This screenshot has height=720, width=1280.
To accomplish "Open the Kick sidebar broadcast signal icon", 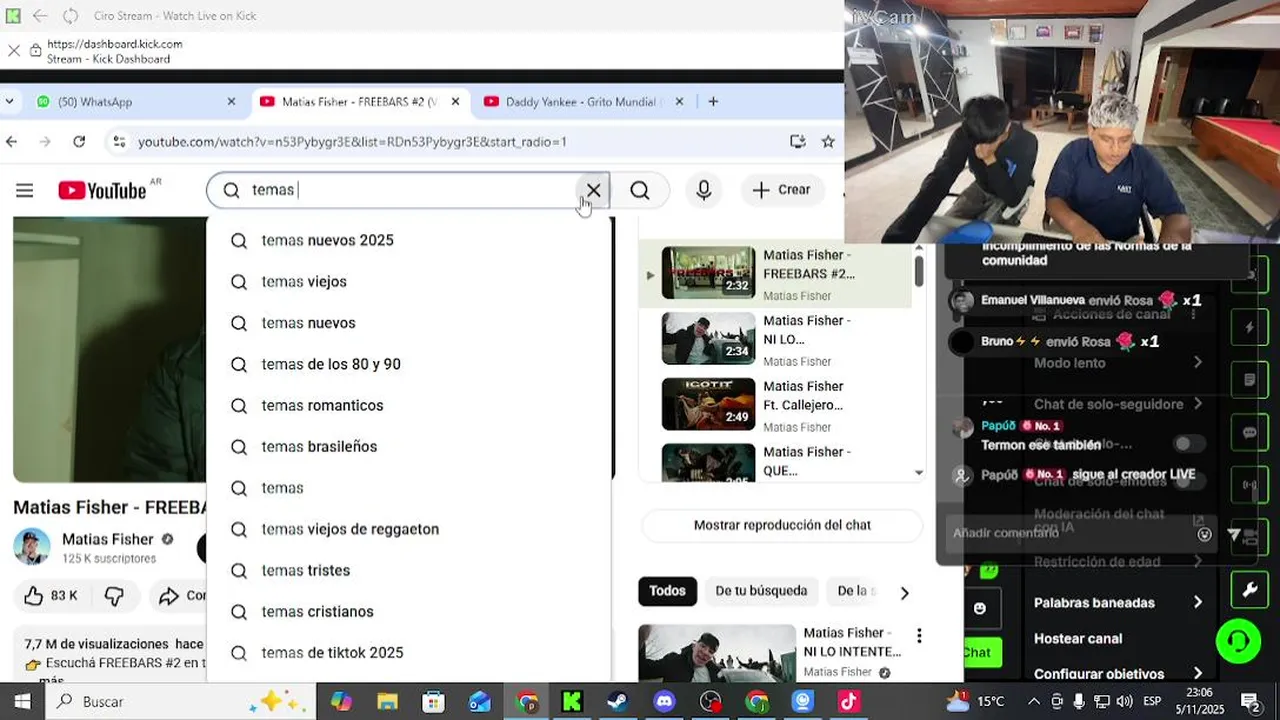I will point(1249,486).
